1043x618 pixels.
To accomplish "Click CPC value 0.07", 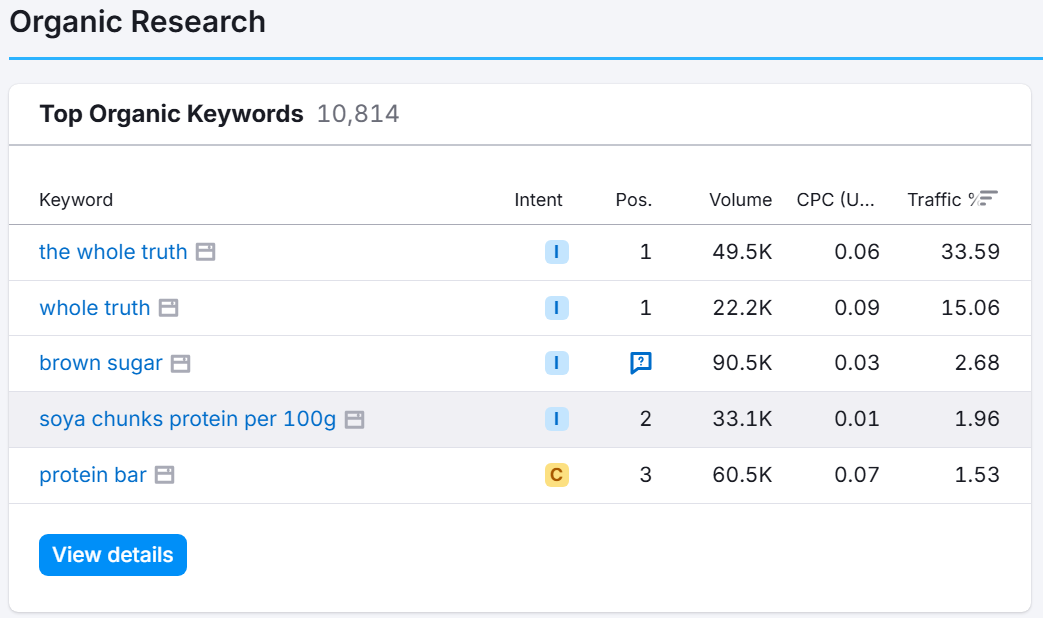I will tap(857, 475).
